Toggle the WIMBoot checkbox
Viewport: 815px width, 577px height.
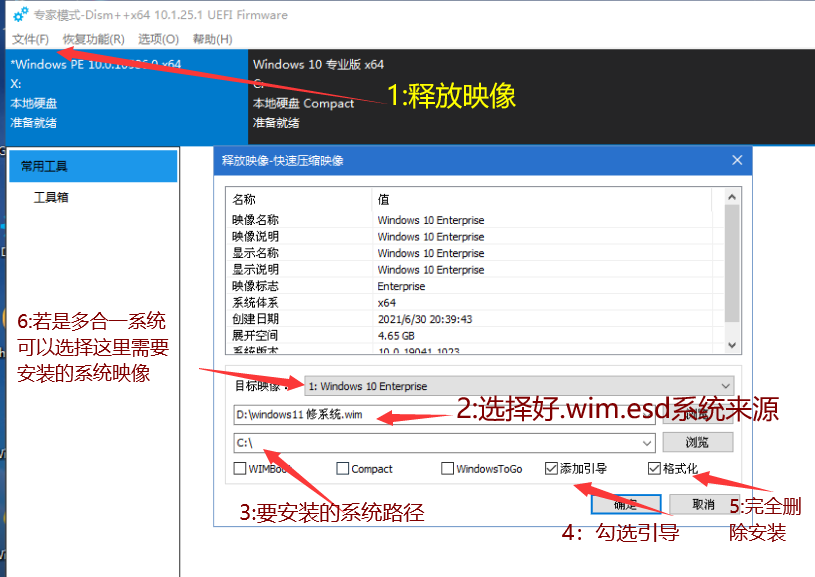pos(240,468)
